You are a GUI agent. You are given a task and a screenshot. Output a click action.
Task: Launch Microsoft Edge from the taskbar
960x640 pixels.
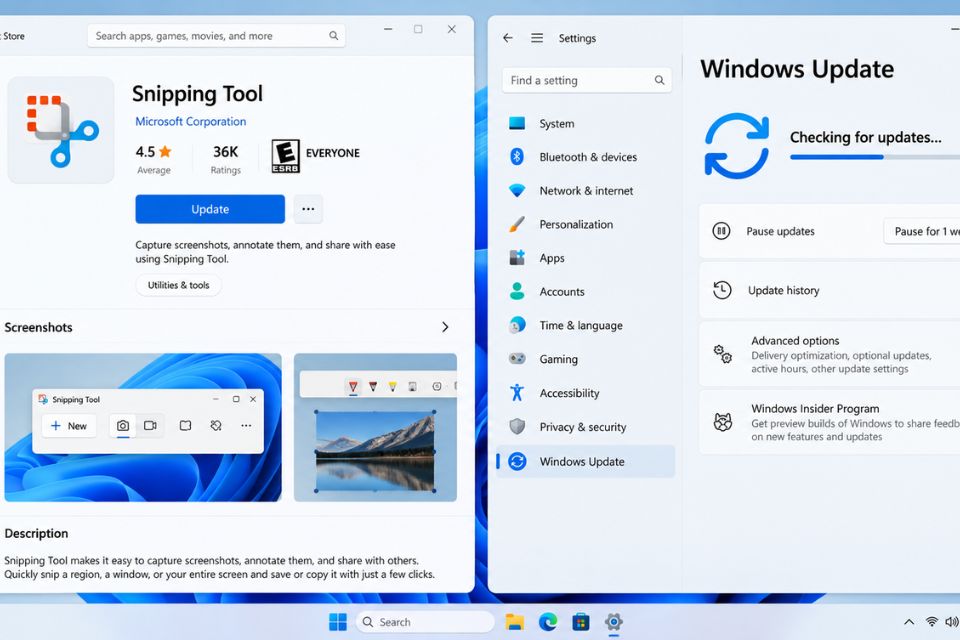[547, 622]
